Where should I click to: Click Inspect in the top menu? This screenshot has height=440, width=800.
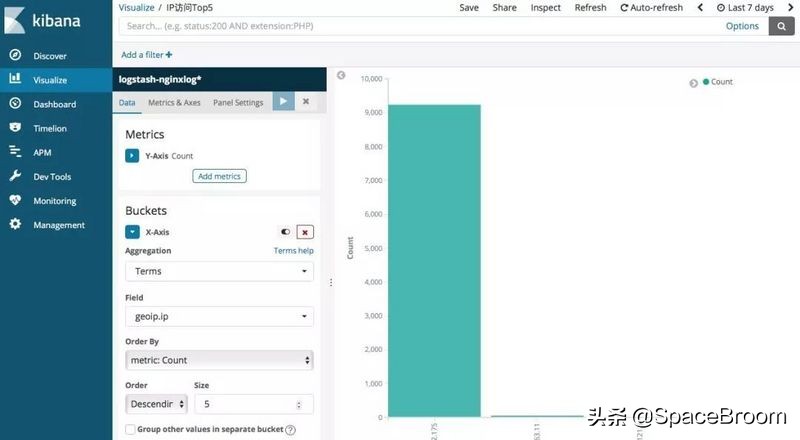click(x=545, y=8)
